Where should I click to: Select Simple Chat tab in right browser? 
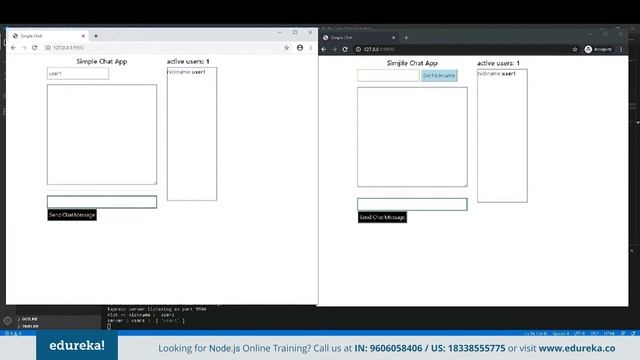(359, 38)
